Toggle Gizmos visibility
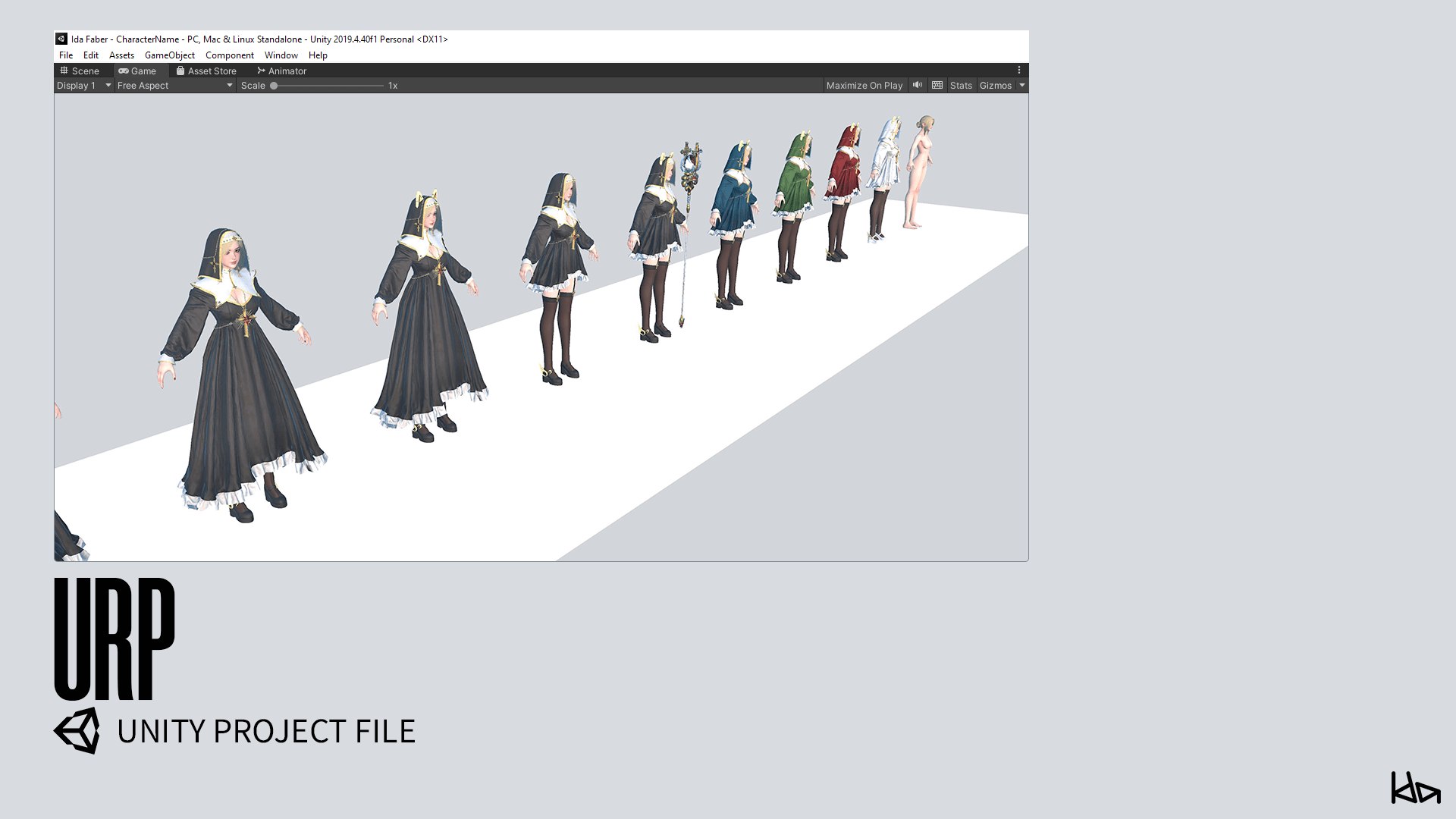 pyautogui.click(x=995, y=86)
